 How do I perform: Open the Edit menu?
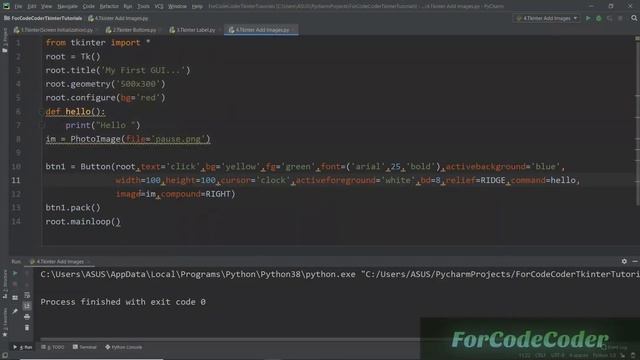click(x=32, y=7)
